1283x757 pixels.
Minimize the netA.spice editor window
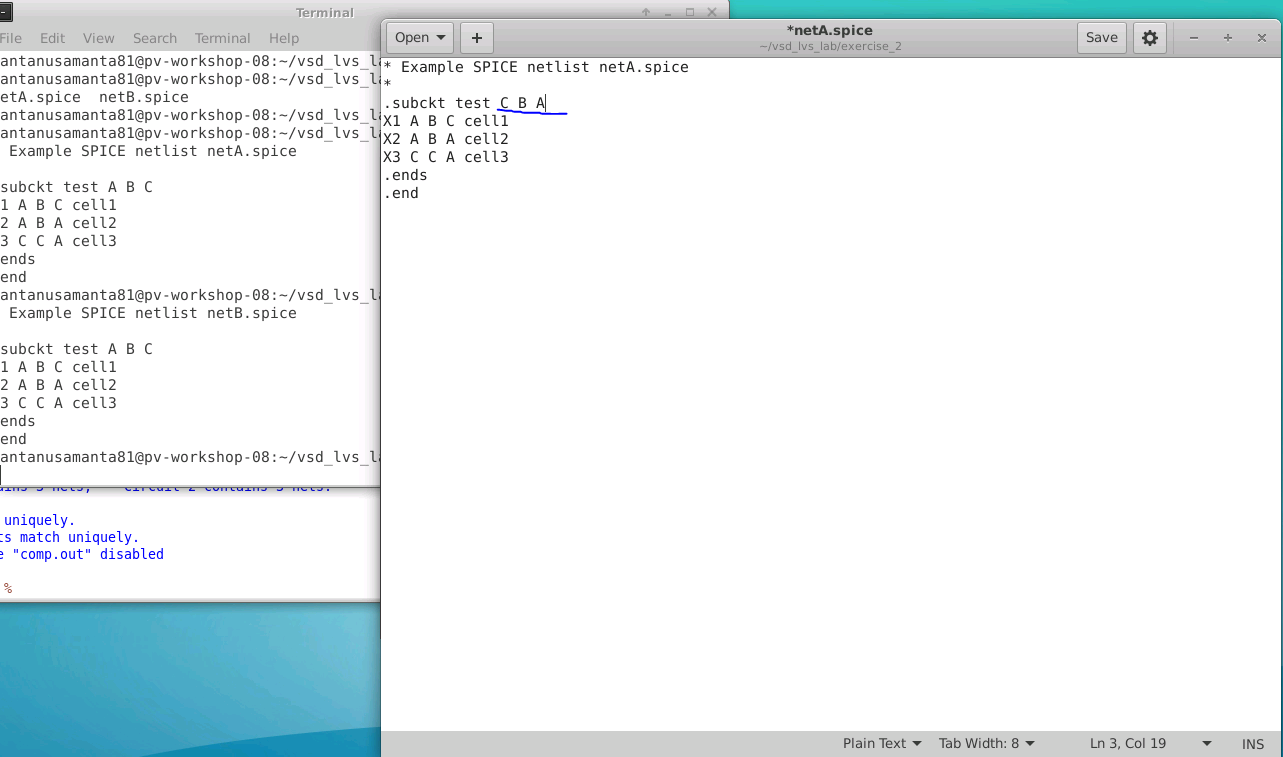pos(1194,38)
